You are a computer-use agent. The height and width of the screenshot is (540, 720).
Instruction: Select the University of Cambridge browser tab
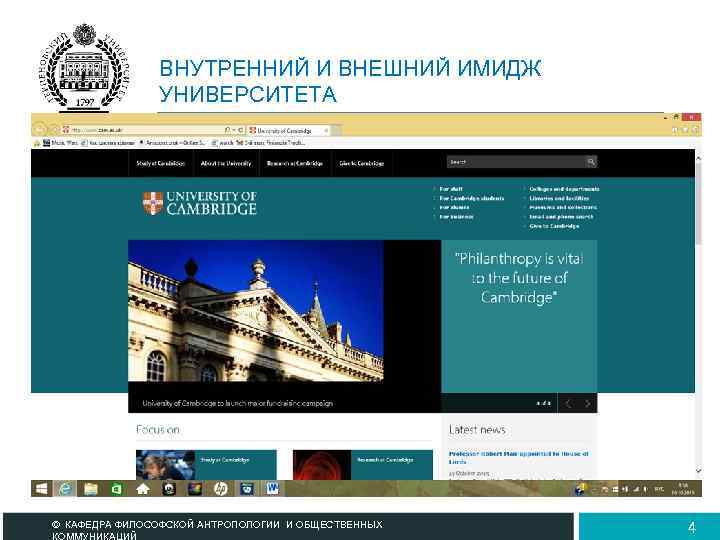(289, 131)
